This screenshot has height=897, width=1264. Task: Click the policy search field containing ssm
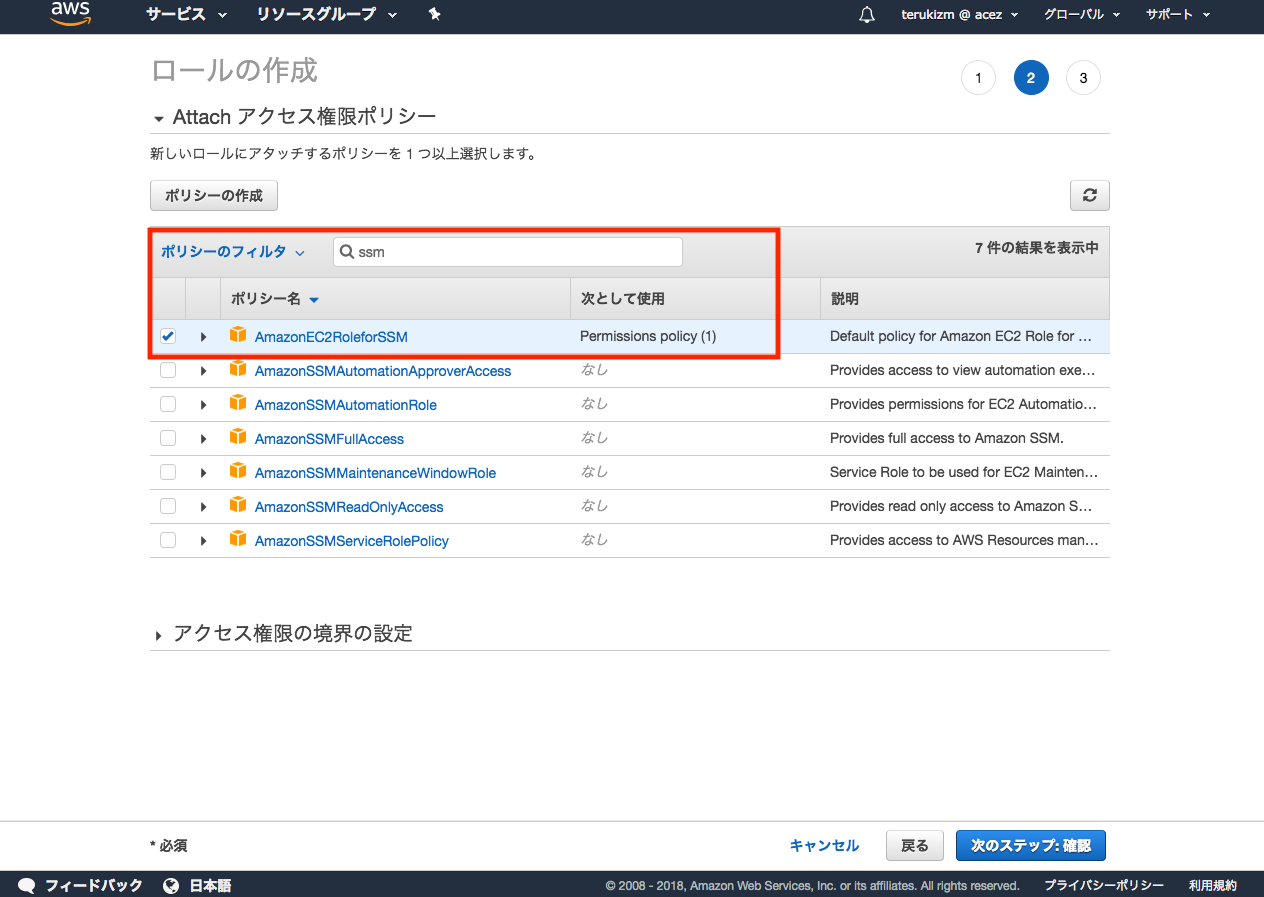pyautogui.click(x=508, y=252)
